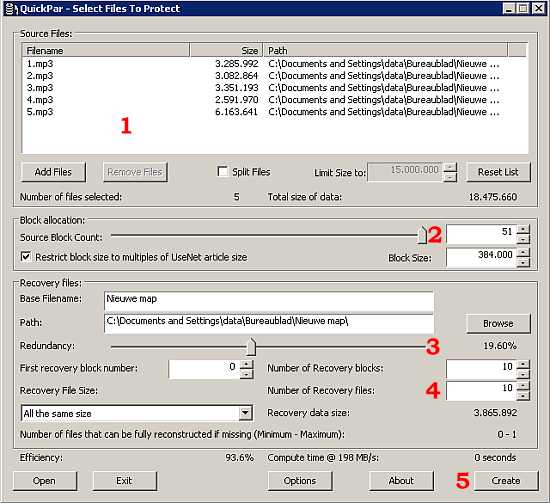Click the About button
This screenshot has width=550, height=503.
[x=401, y=481]
